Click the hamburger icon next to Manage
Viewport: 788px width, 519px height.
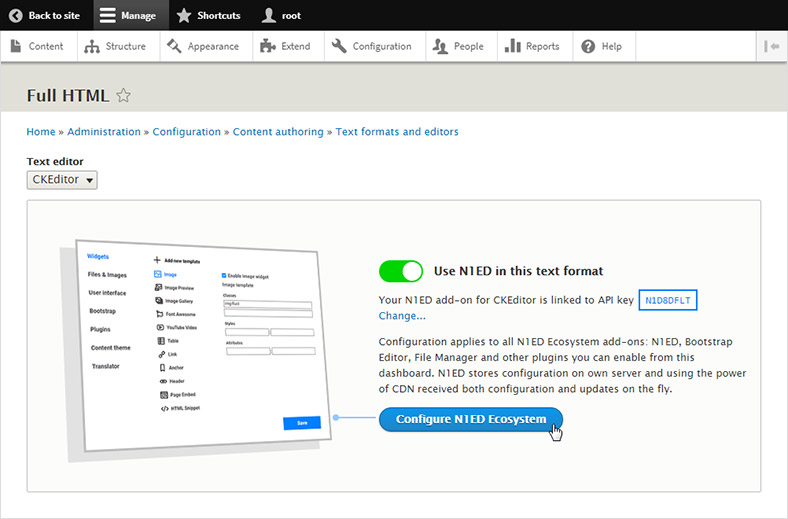(108, 16)
